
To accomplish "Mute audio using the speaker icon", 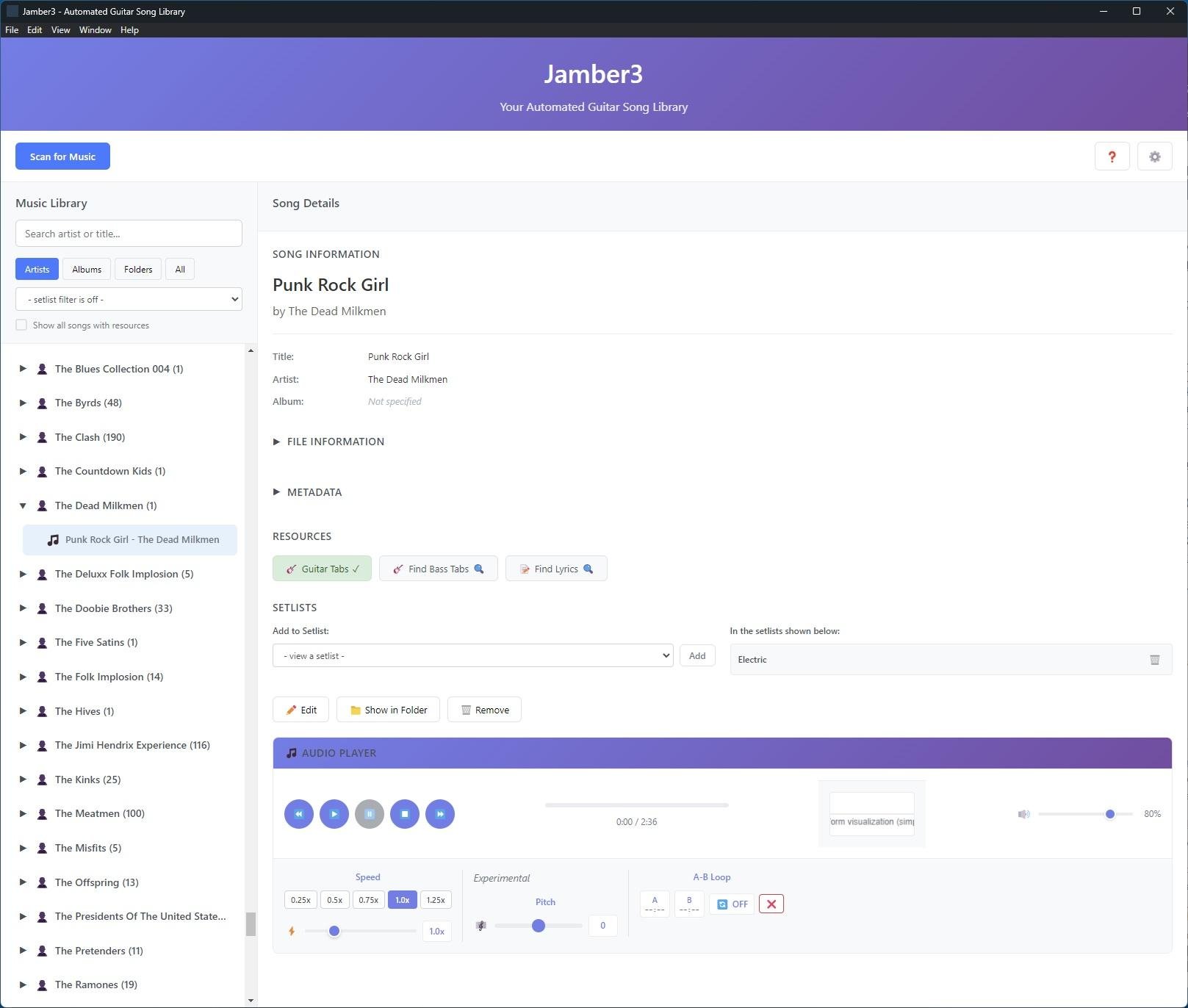I will 1023,814.
